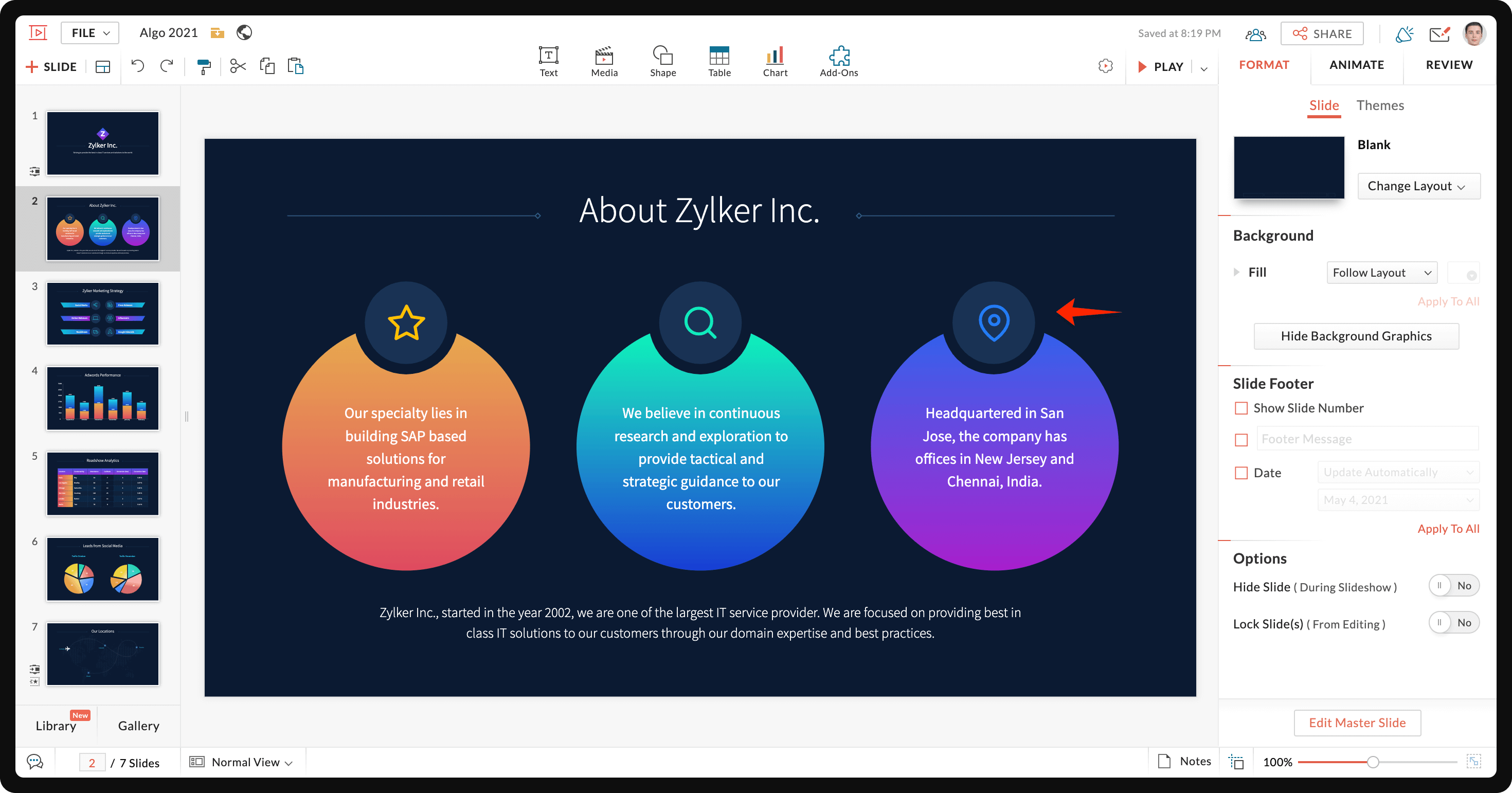Image resolution: width=1512 pixels, height=793 pixels.
Task: Click the Edit Master Slide button
Action: [x=1357, y=723]
